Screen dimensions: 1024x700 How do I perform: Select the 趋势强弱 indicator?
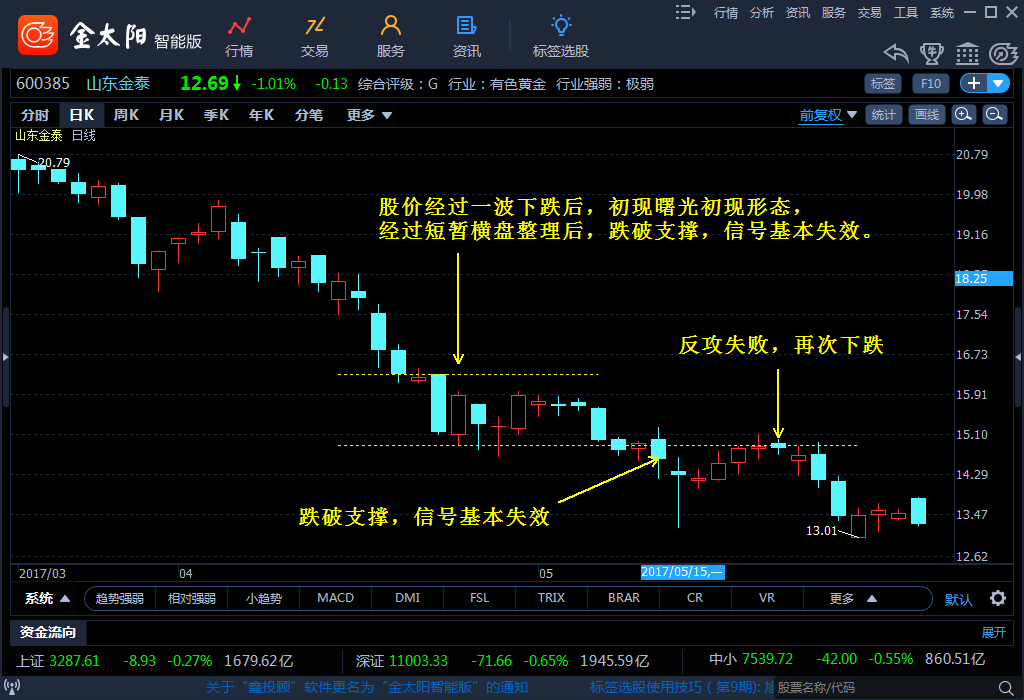[120, 599]
